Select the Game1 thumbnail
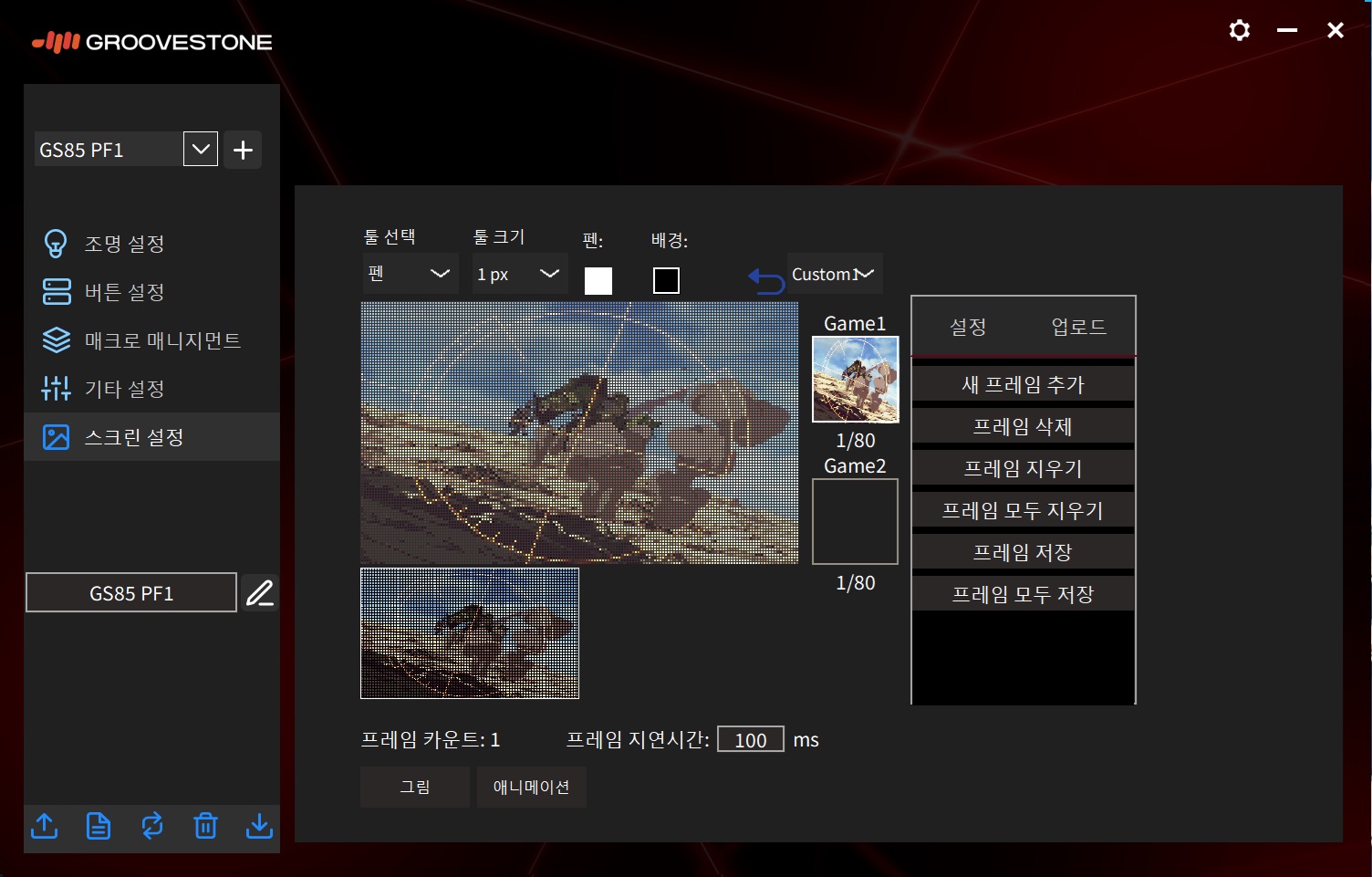The height and width of the screenshot is (877, 1372). pyautogui.click(x=856, y=380)
